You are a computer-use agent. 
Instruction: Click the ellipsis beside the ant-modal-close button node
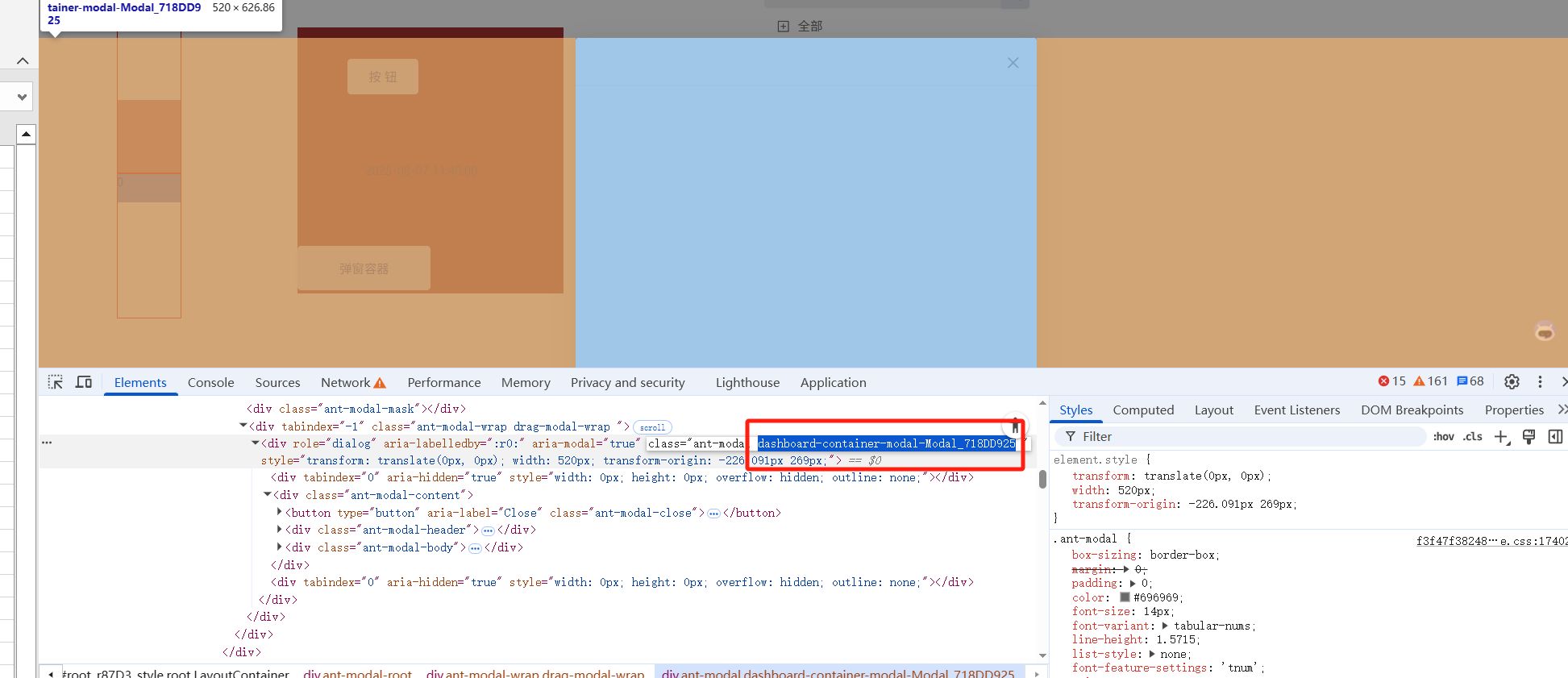pyautogui.click(x=713, y=514)
